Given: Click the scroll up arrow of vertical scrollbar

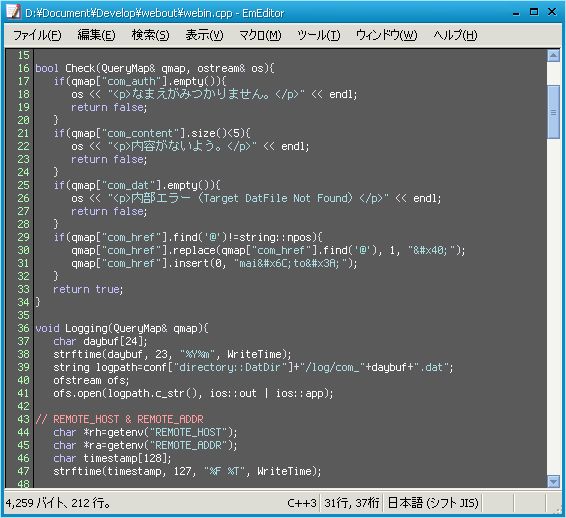Looking at the screenshot, I should [553, 56].
